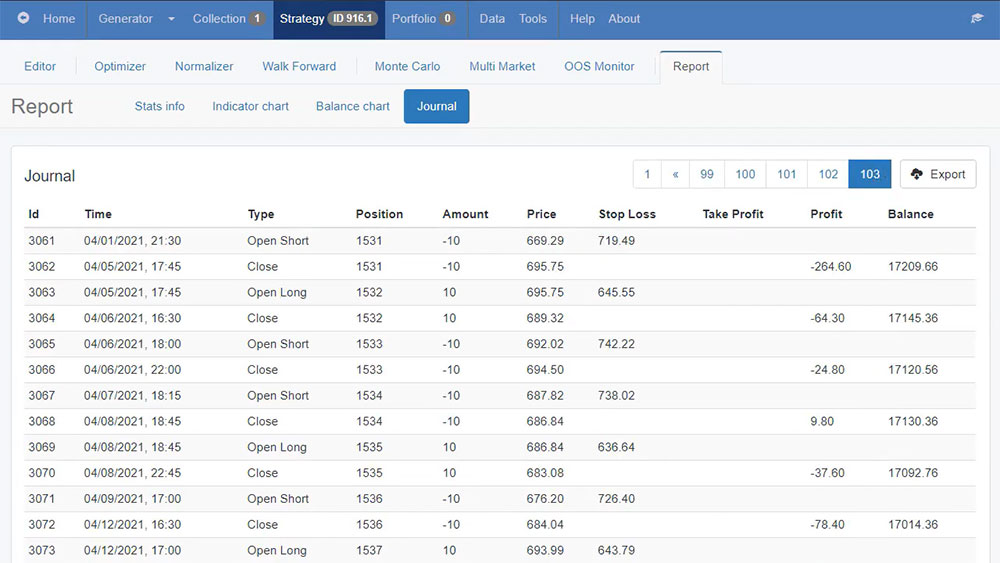The image size is (1000, 563).
Task: Select current journal page 103
Action: (870, 174)
